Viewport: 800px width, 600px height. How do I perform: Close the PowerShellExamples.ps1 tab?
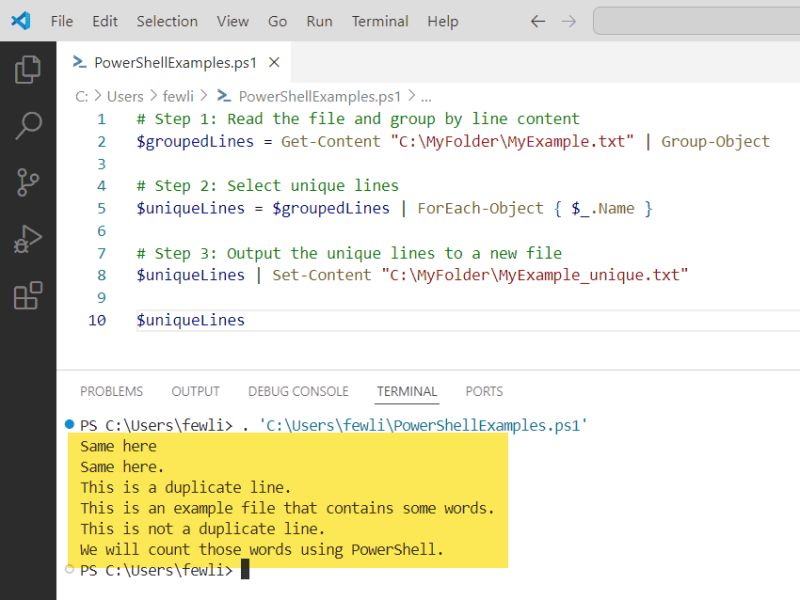(x=272, y=61)
